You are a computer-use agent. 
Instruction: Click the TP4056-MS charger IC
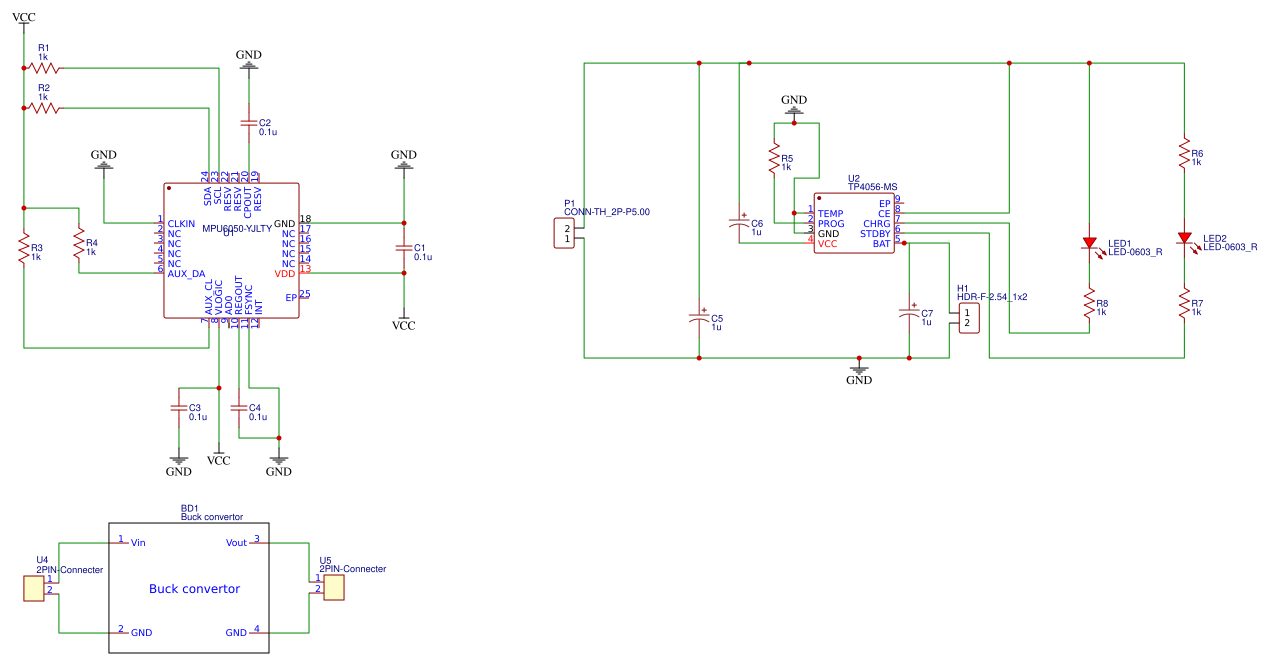pyautogui.click(x=853, y=223)
